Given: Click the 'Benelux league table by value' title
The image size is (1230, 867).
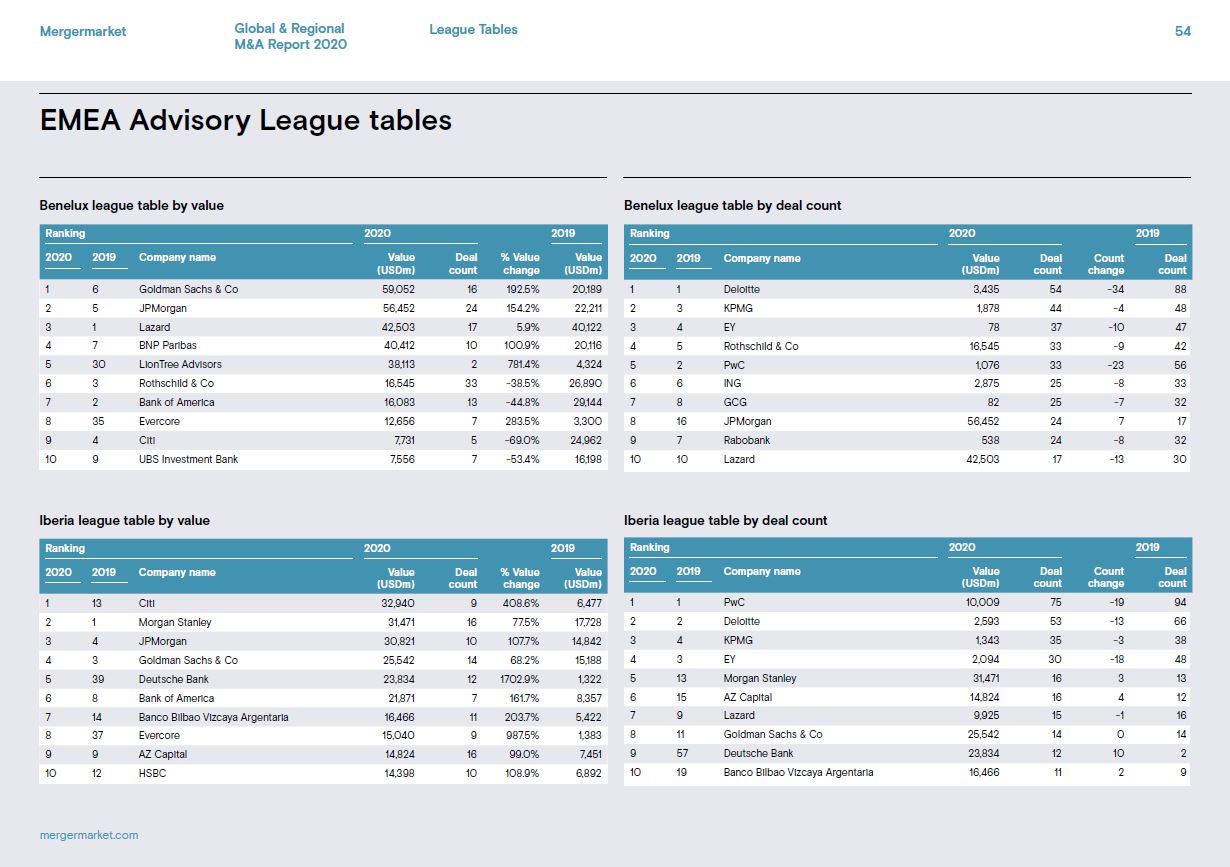Looking at the screenshot, I should coord(131,206).
